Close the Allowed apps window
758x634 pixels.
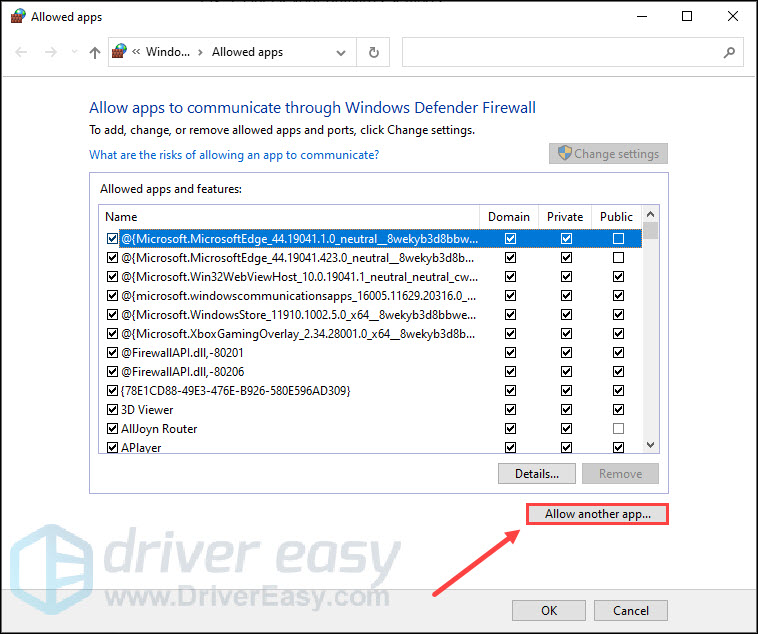click(x=733, y=16)
